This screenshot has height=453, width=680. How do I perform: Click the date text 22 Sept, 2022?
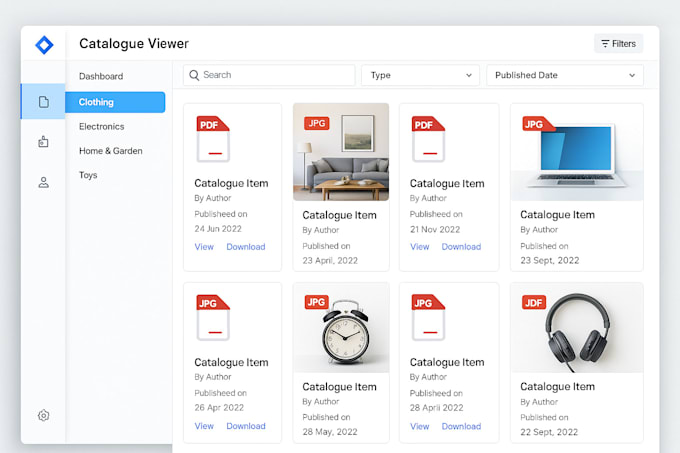(549, 432)
